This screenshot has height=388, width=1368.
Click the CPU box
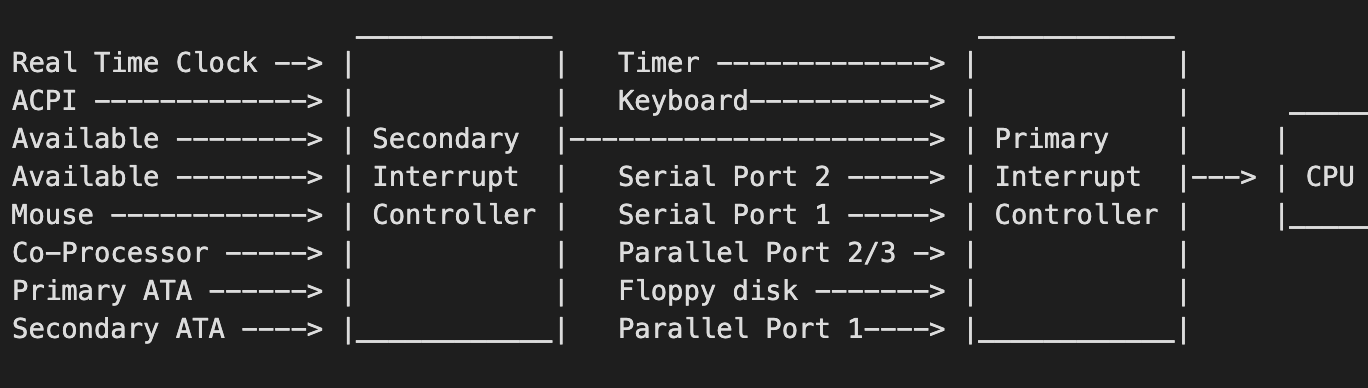(1324, 175)
